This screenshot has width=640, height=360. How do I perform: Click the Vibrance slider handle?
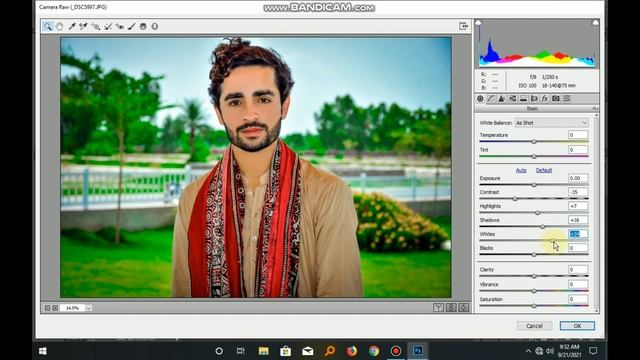click(x=534, y=291)
